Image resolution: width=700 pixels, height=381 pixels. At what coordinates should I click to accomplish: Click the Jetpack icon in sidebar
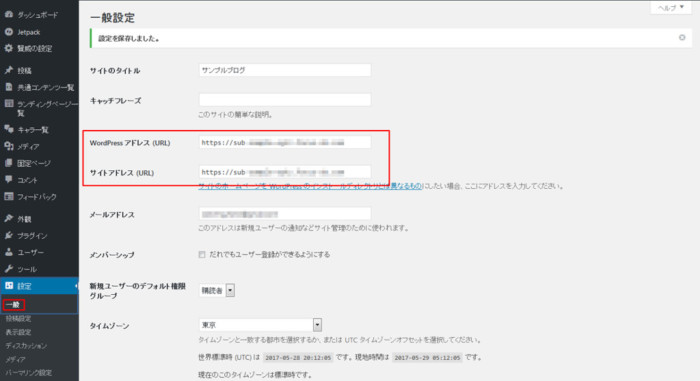tap(8, 32)
